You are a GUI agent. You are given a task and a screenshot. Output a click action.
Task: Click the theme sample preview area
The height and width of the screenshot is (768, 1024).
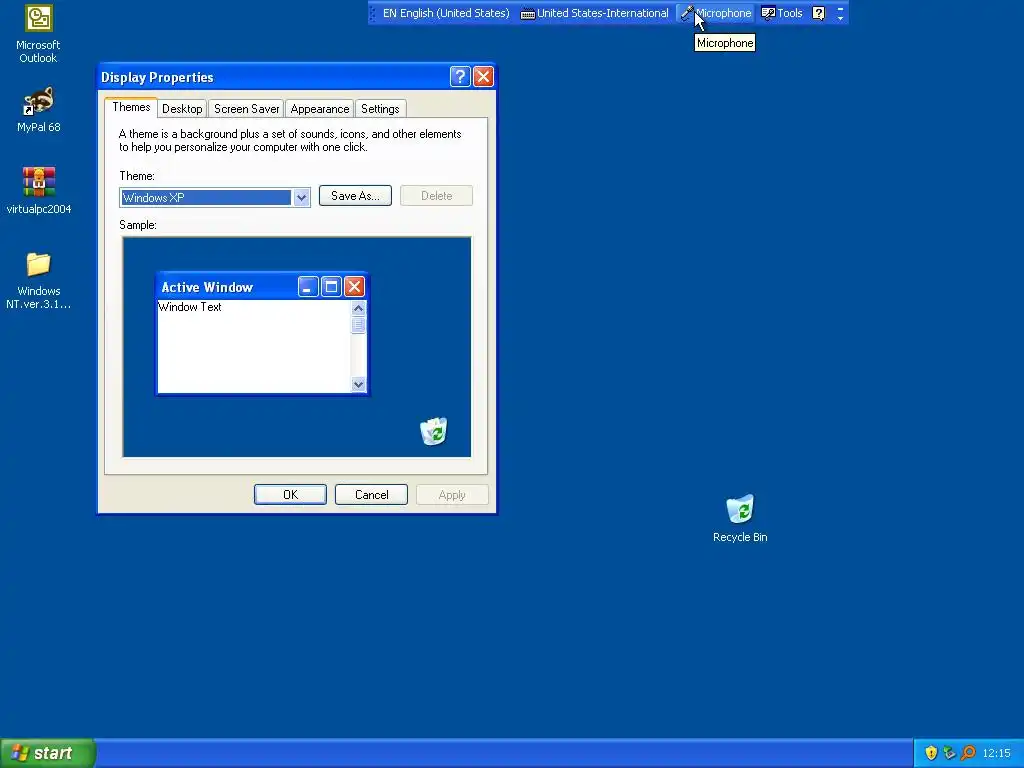(296, 347)
